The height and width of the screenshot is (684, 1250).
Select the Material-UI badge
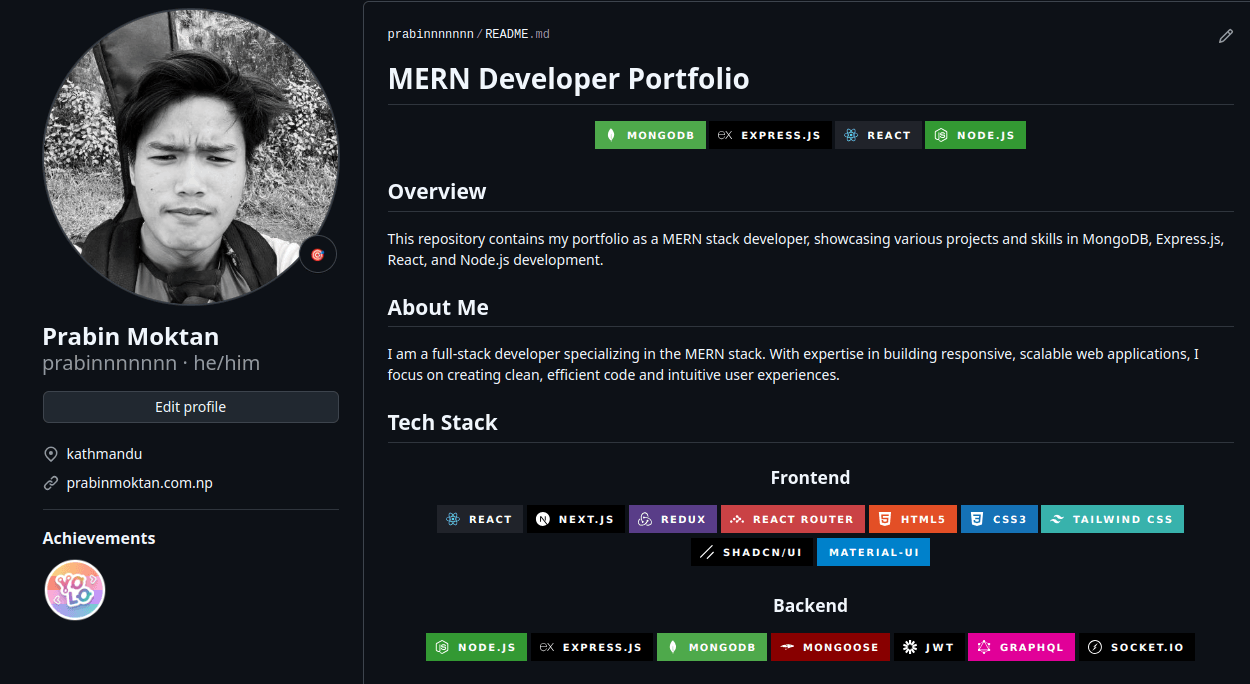point(873,552)
